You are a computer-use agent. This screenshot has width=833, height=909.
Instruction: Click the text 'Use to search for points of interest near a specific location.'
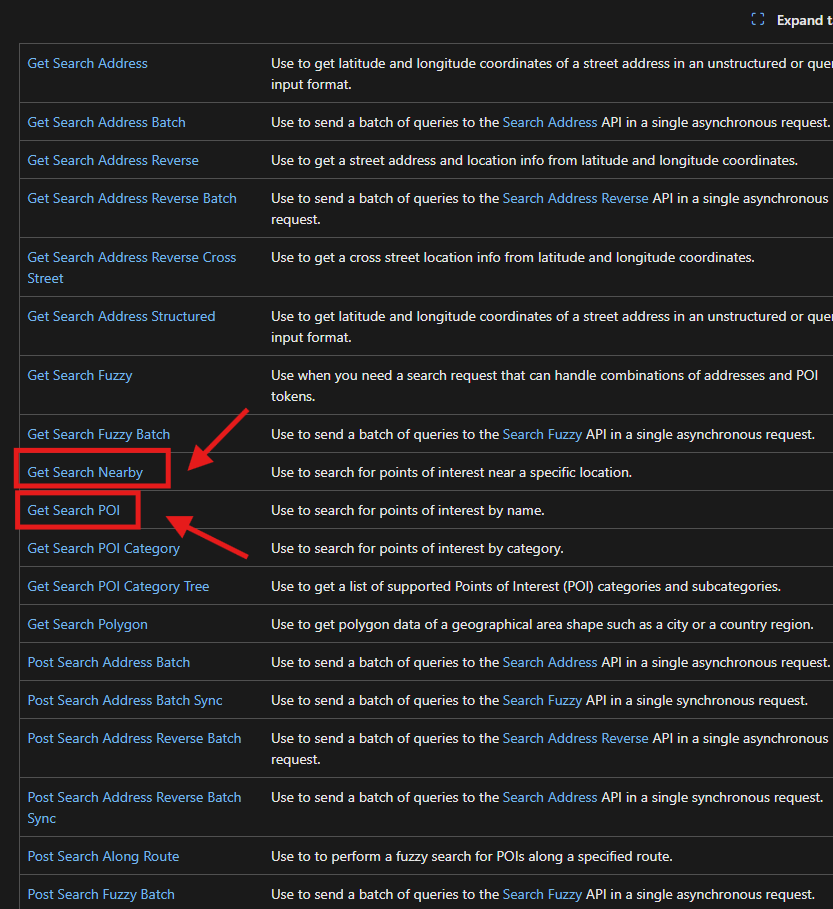tap(451, 472)
